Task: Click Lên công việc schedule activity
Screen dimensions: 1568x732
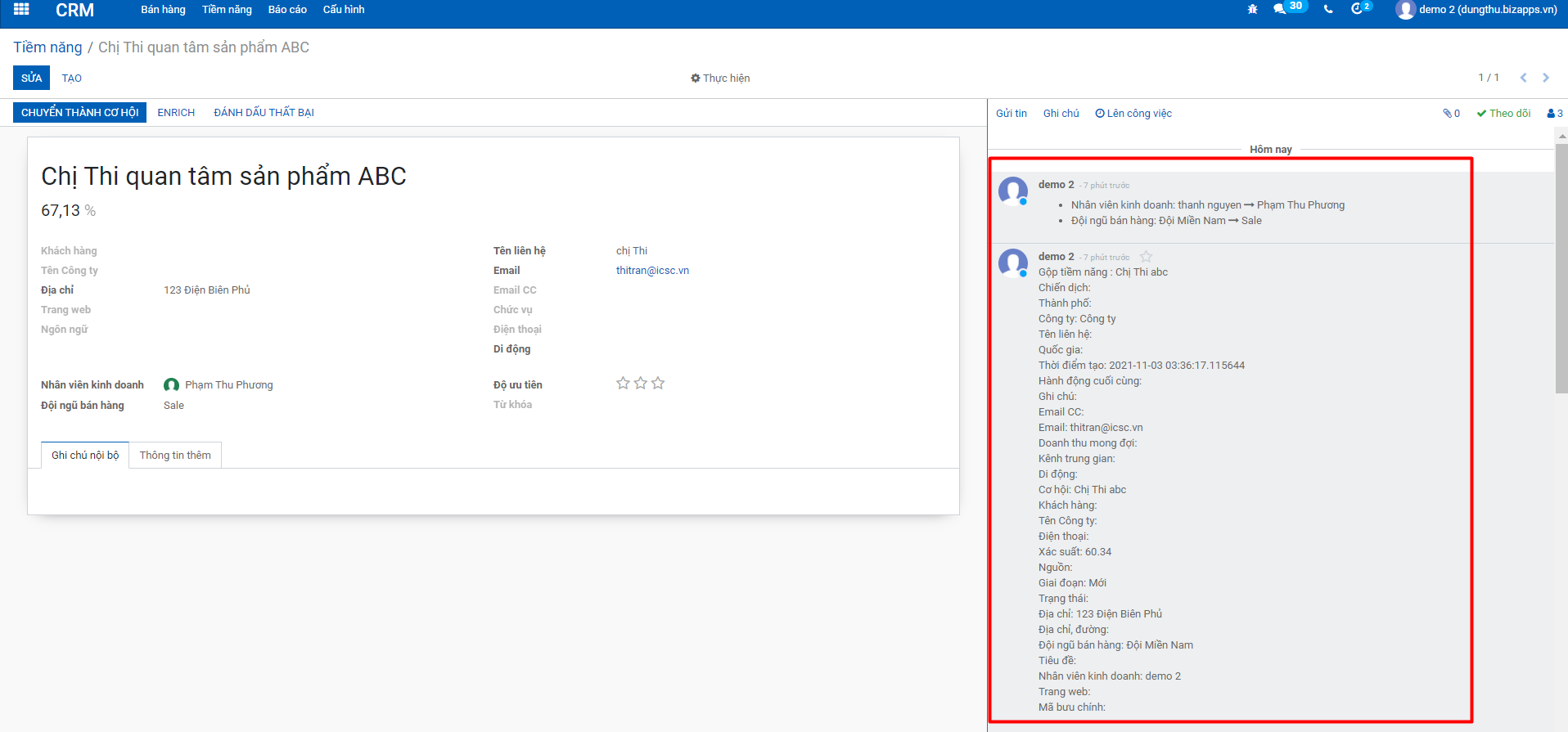Action: pos(1133,114)
